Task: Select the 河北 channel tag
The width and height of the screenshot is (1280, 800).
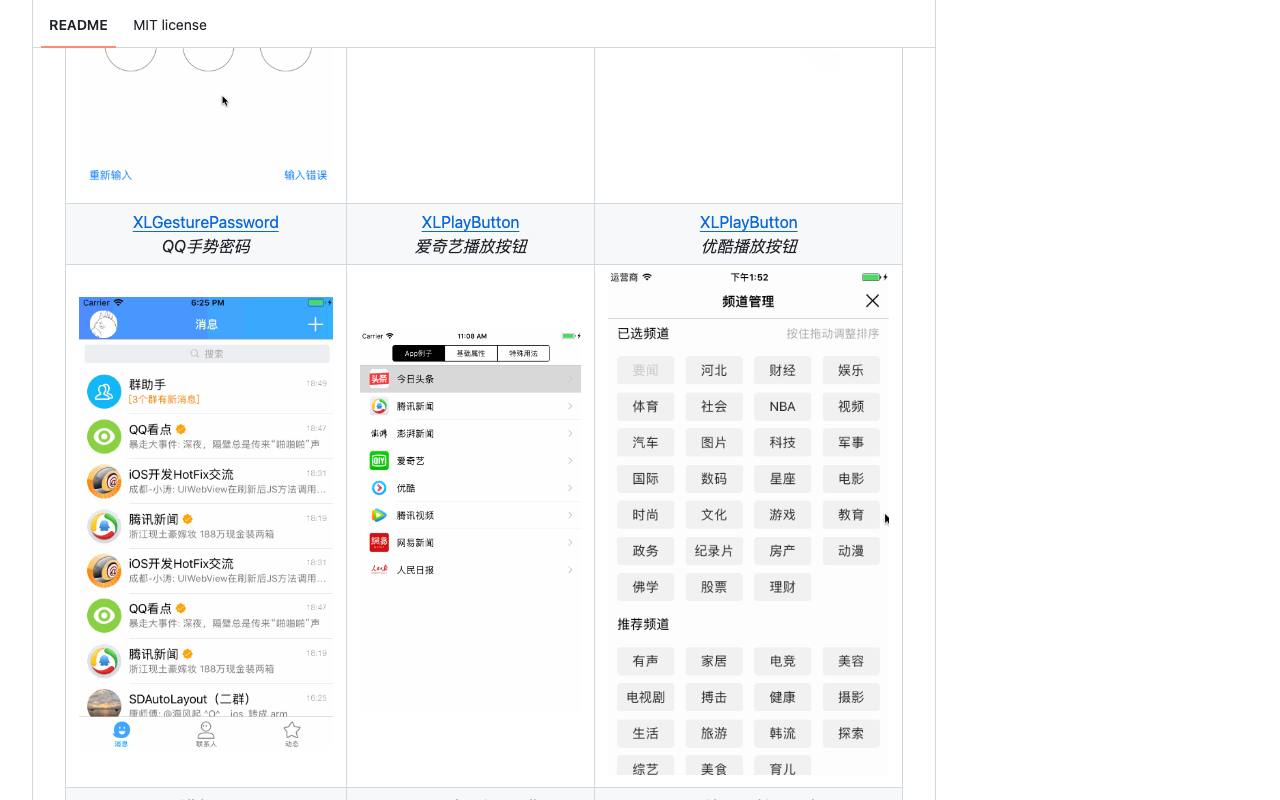Action: pos(714,370)
